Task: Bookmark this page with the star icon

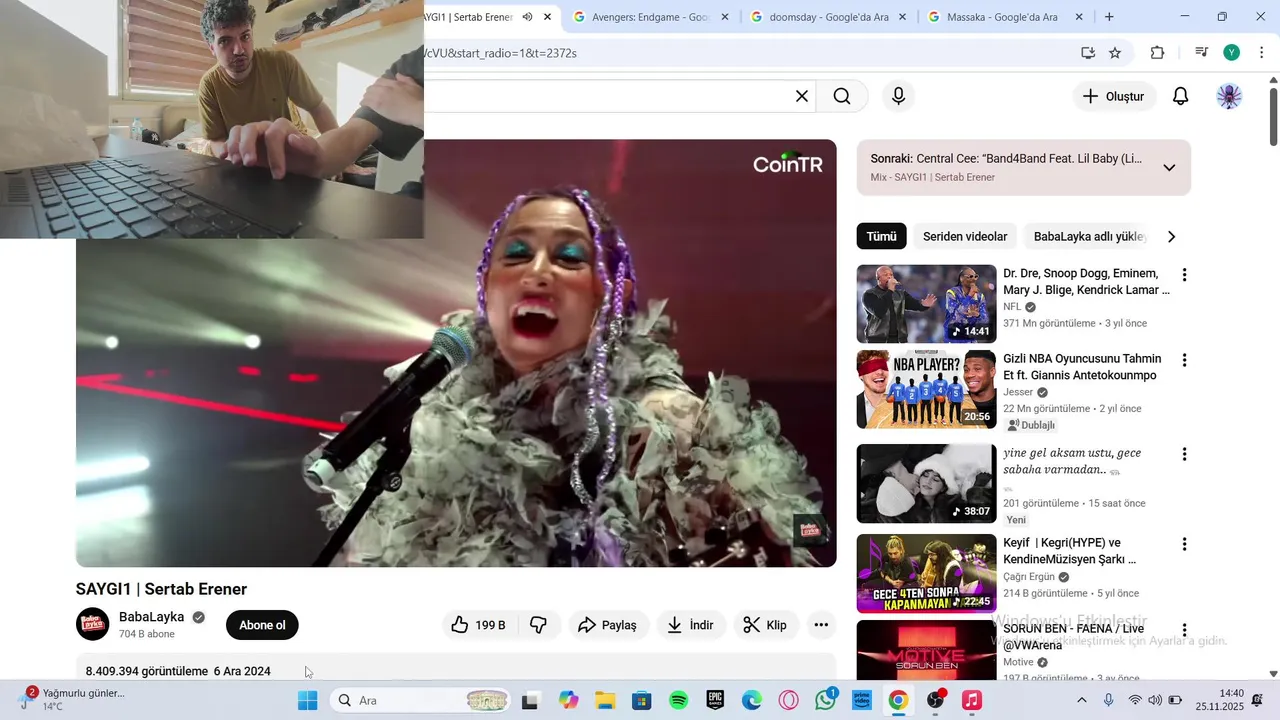Action: pos(1115,53)
